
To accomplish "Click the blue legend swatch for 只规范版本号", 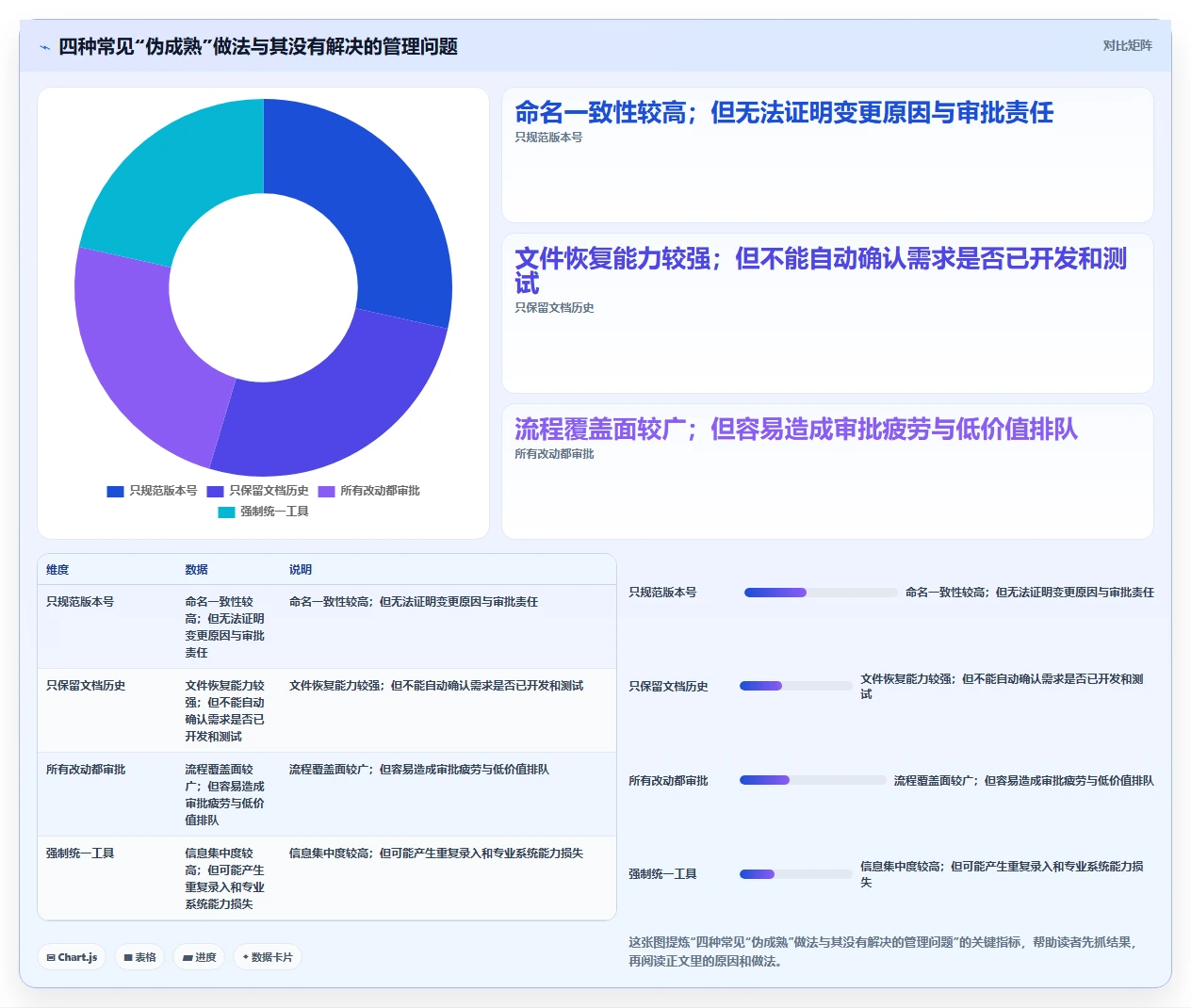I will point(115,491).
